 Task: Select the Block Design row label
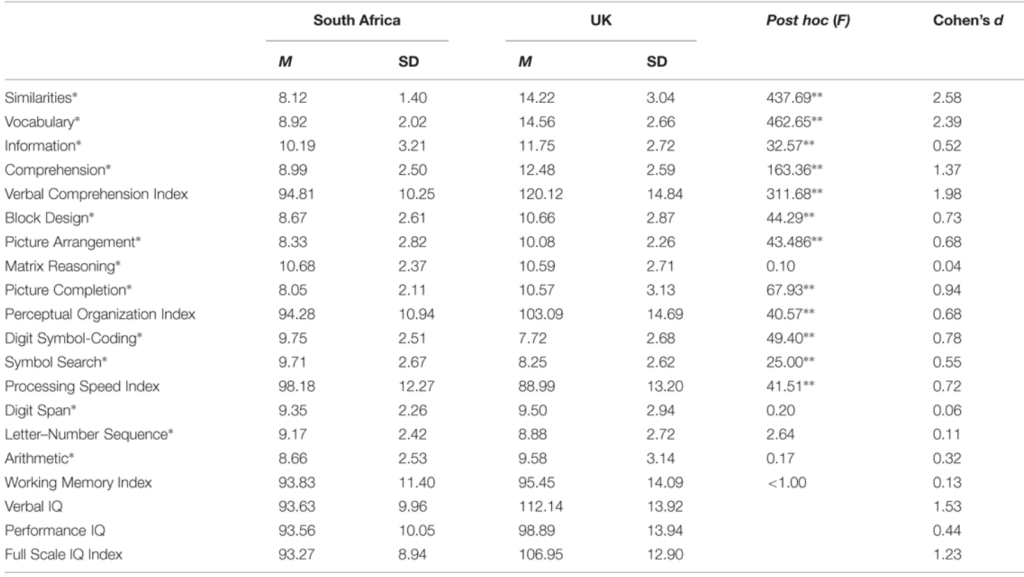(43, 218)
